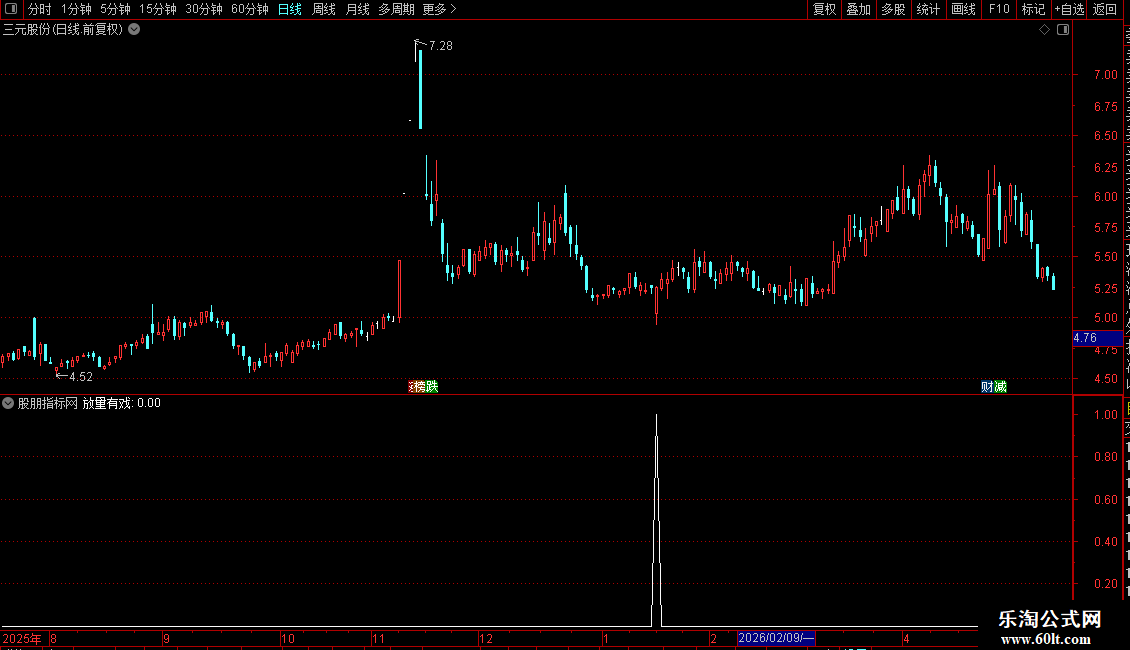This screenshot has height=650, width=1130.
Task: Switch to 周线 weekly chart
Action: 324,9
